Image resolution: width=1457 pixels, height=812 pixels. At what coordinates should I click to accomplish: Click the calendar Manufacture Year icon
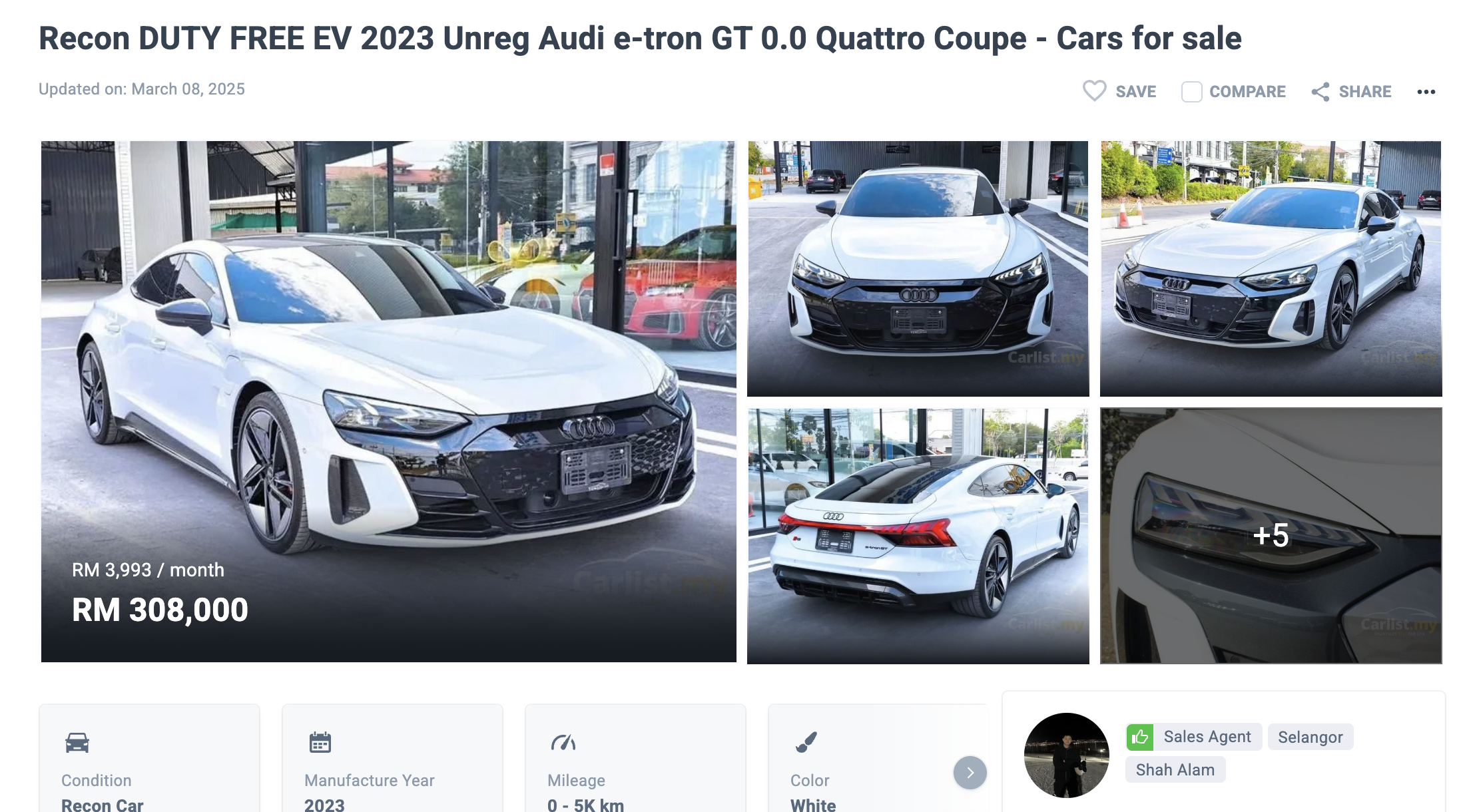point(320,742)
